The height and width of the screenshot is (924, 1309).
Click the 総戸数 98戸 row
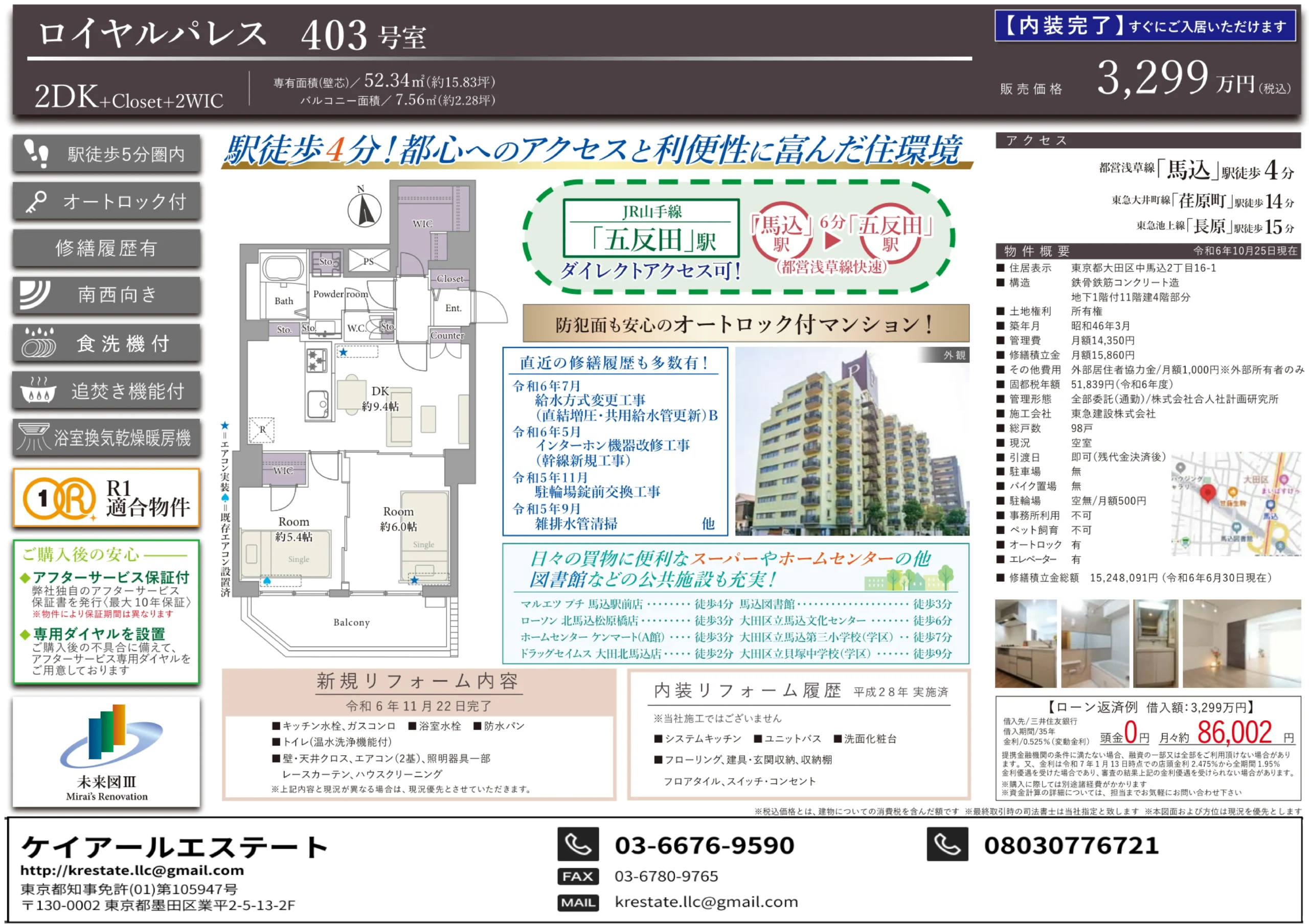point(1045,428)
